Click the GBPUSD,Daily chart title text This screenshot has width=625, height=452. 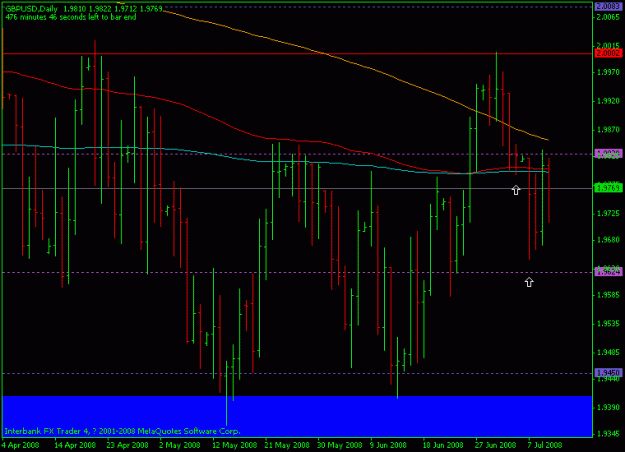click(31, 9)
